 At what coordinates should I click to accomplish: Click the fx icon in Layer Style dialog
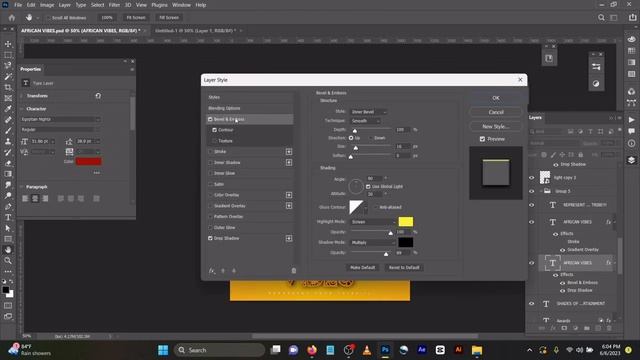point(212,271)
